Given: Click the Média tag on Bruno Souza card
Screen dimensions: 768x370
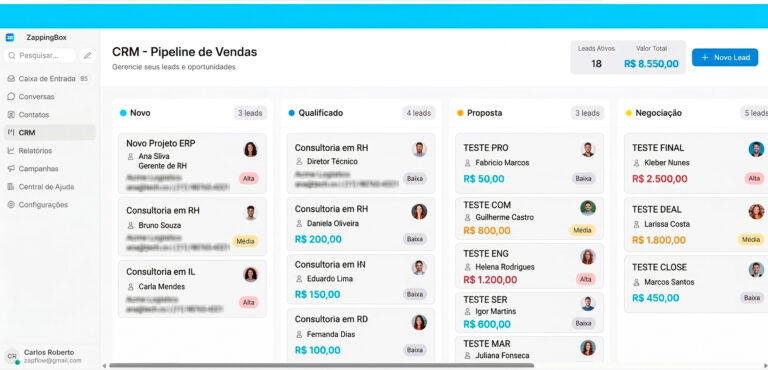Looking at the screenshot, I should tap(245, 241).
